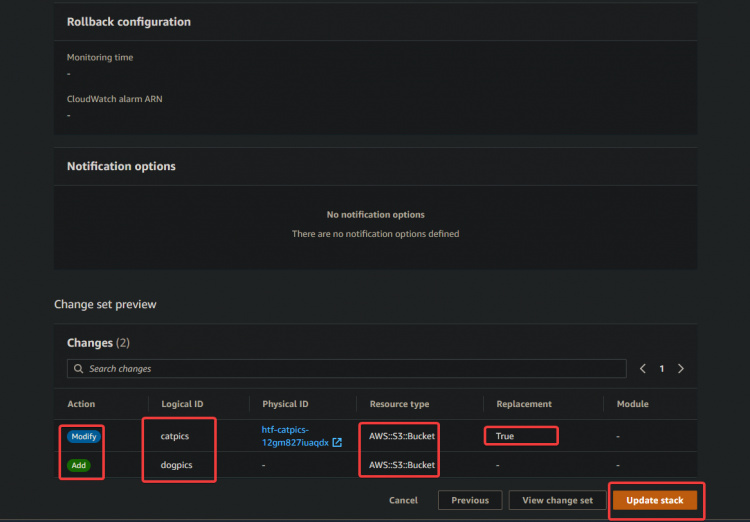Screen dimensions: 750x522
Task: Focus the Search changes input field
Action: tap(350, 369)
